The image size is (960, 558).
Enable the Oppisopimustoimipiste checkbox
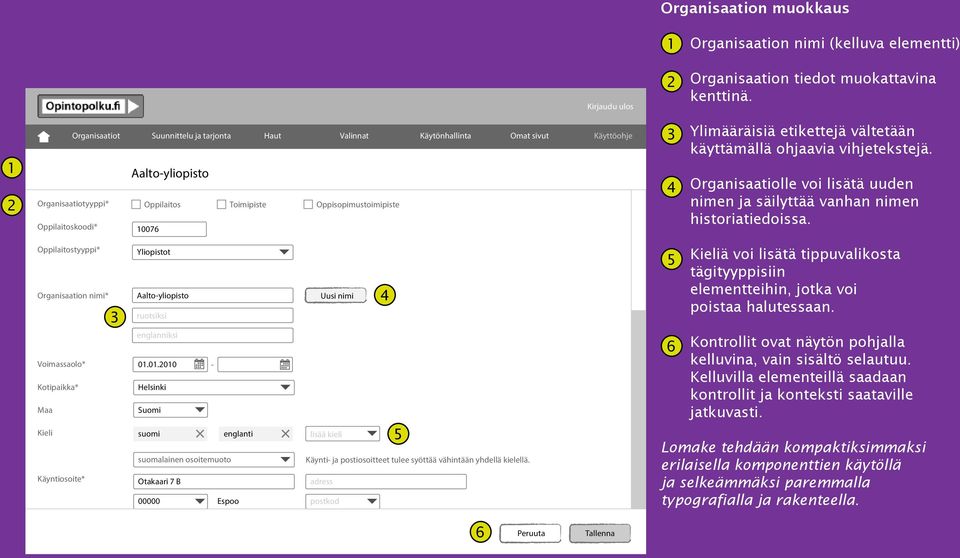pyautogui.click(x=308, y=205)
